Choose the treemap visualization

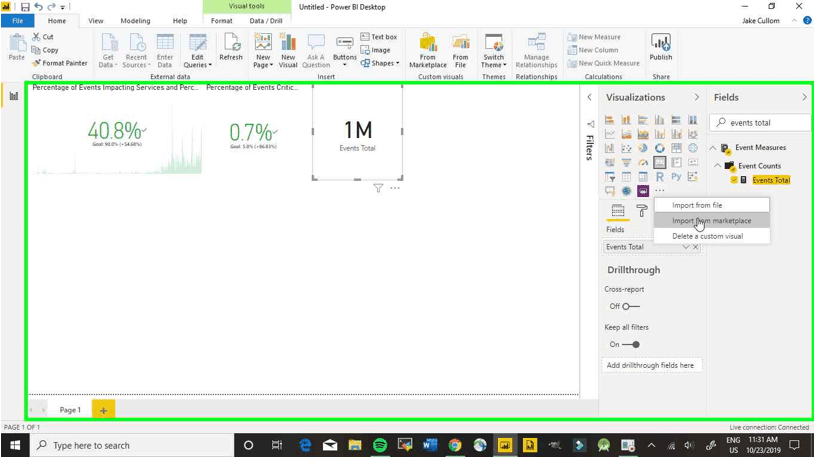pyautogui.click(x=676, y=148)
